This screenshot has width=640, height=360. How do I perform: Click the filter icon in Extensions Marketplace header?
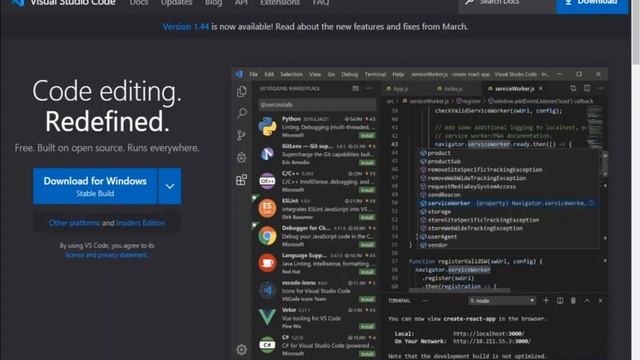(x=356, y=88)
